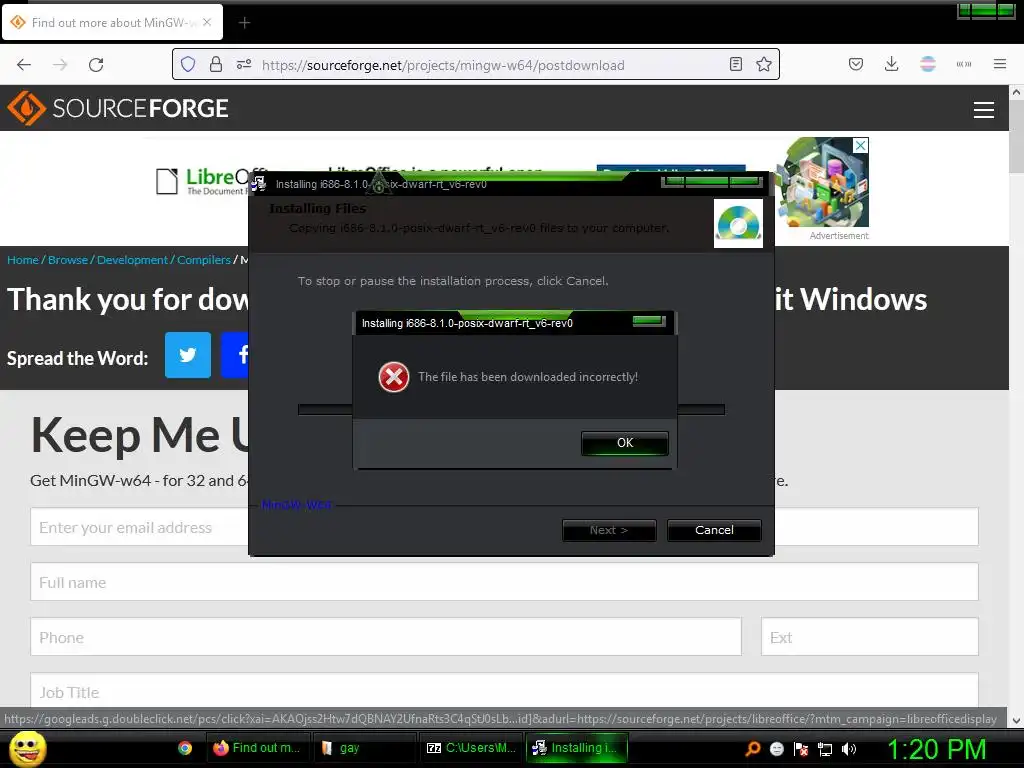Image resolution: width=1024 pixels, height=768 pixels.
Task: Click the Full name input field
Action: click(x=504, y=582)
